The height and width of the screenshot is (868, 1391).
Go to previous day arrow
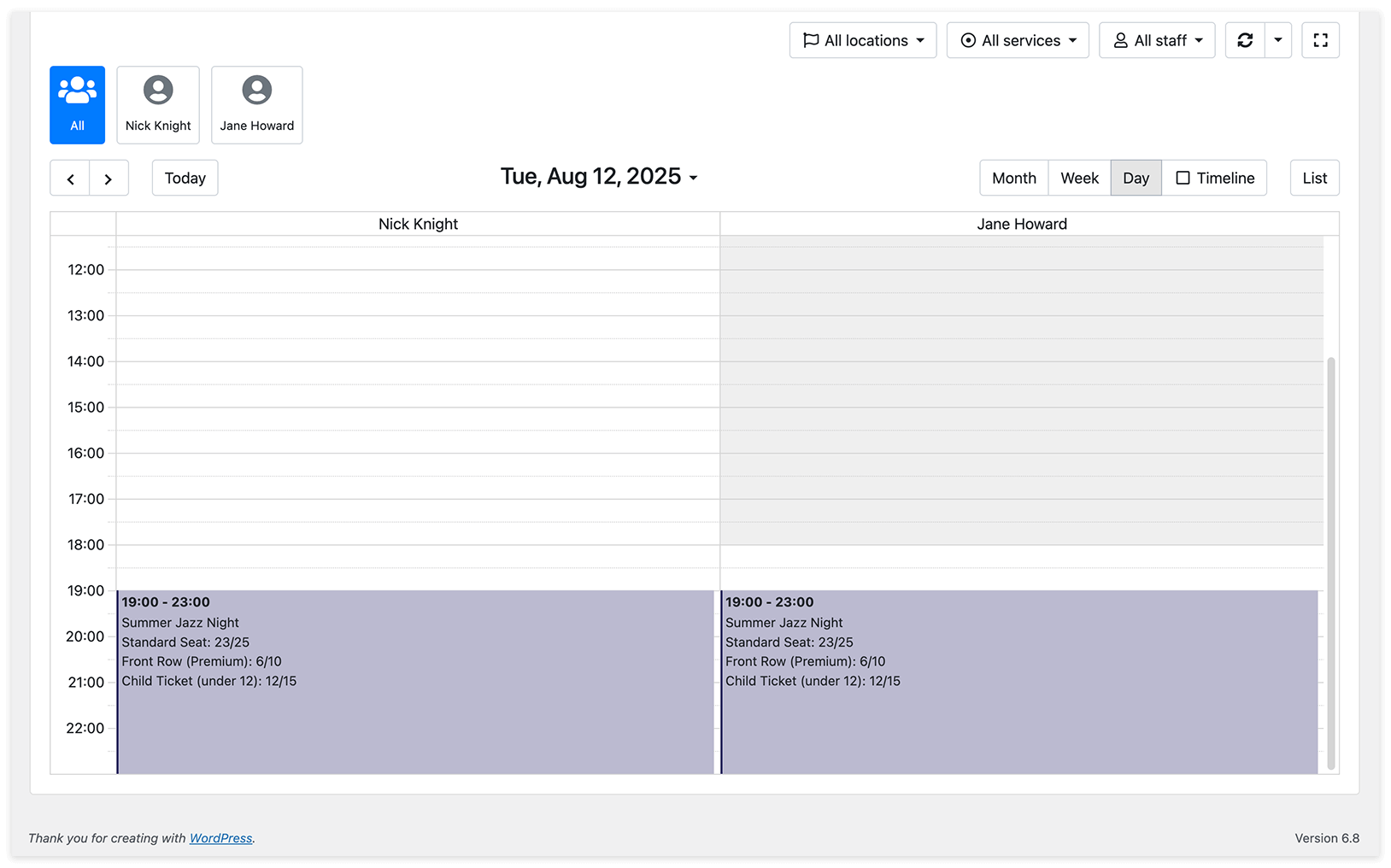coord(70,179)
